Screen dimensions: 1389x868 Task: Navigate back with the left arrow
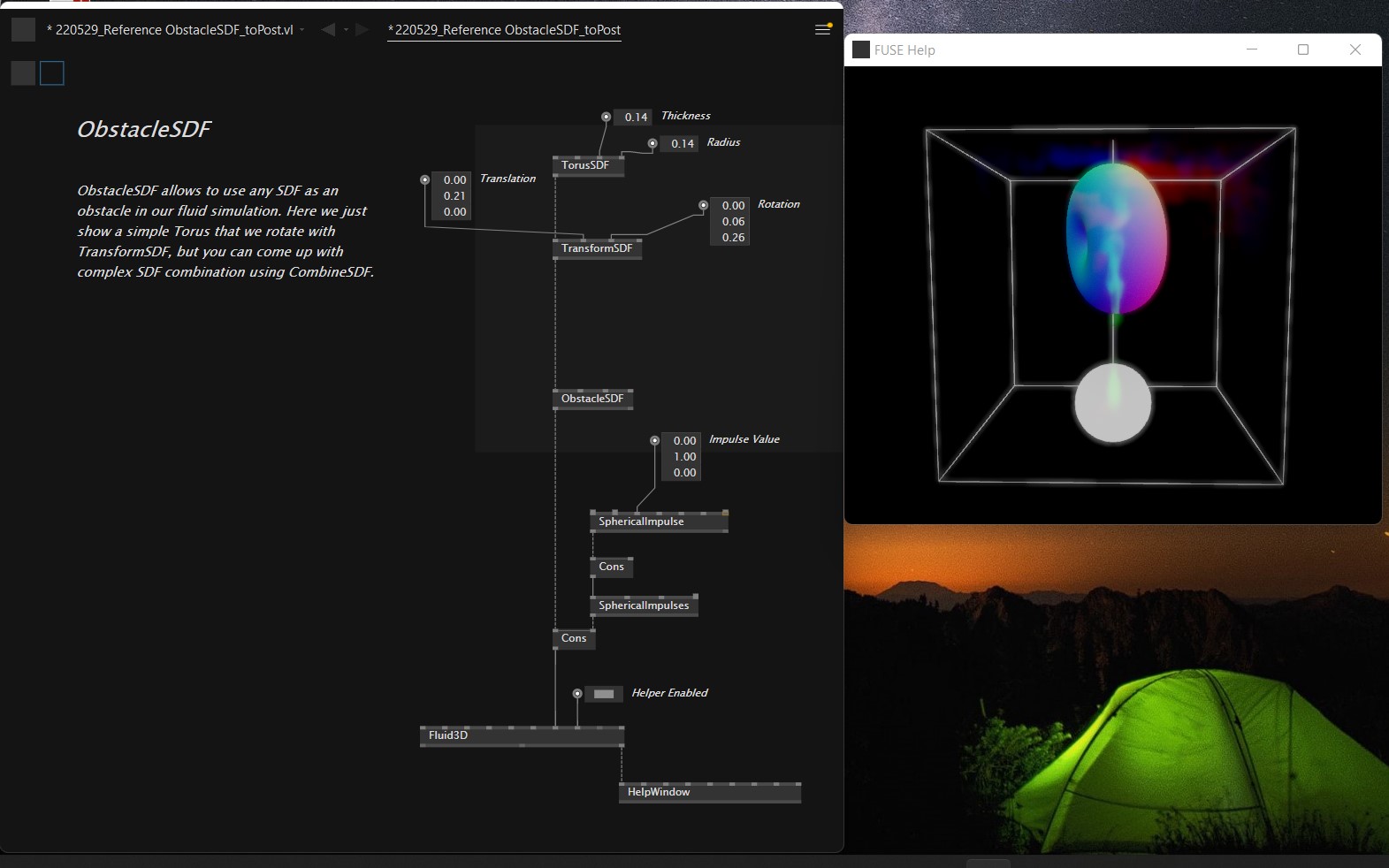(328, 29)
